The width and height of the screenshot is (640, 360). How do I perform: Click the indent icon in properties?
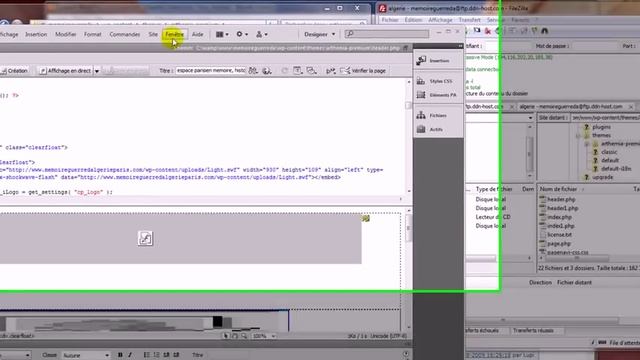click(176, 355)
